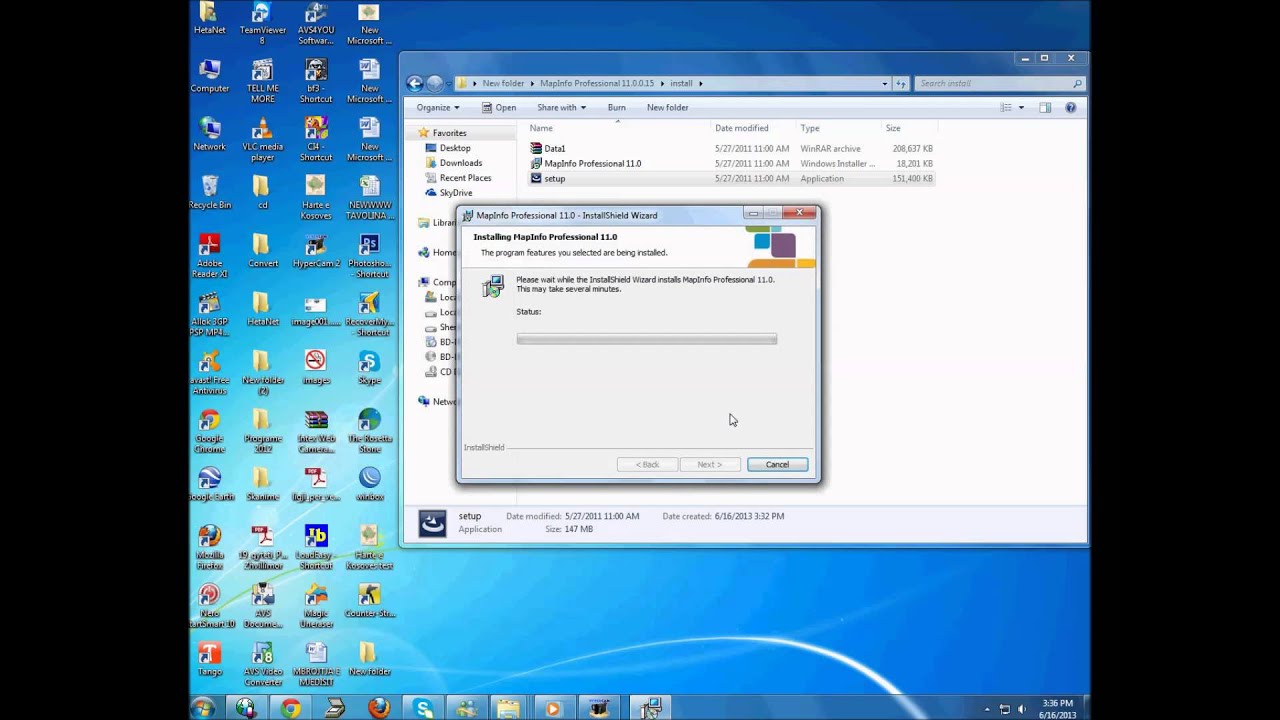Open Downloads in navigation pane
The height and width of the screenshot is (720, 1280).
pyautogui.click(x=460, y=163)
